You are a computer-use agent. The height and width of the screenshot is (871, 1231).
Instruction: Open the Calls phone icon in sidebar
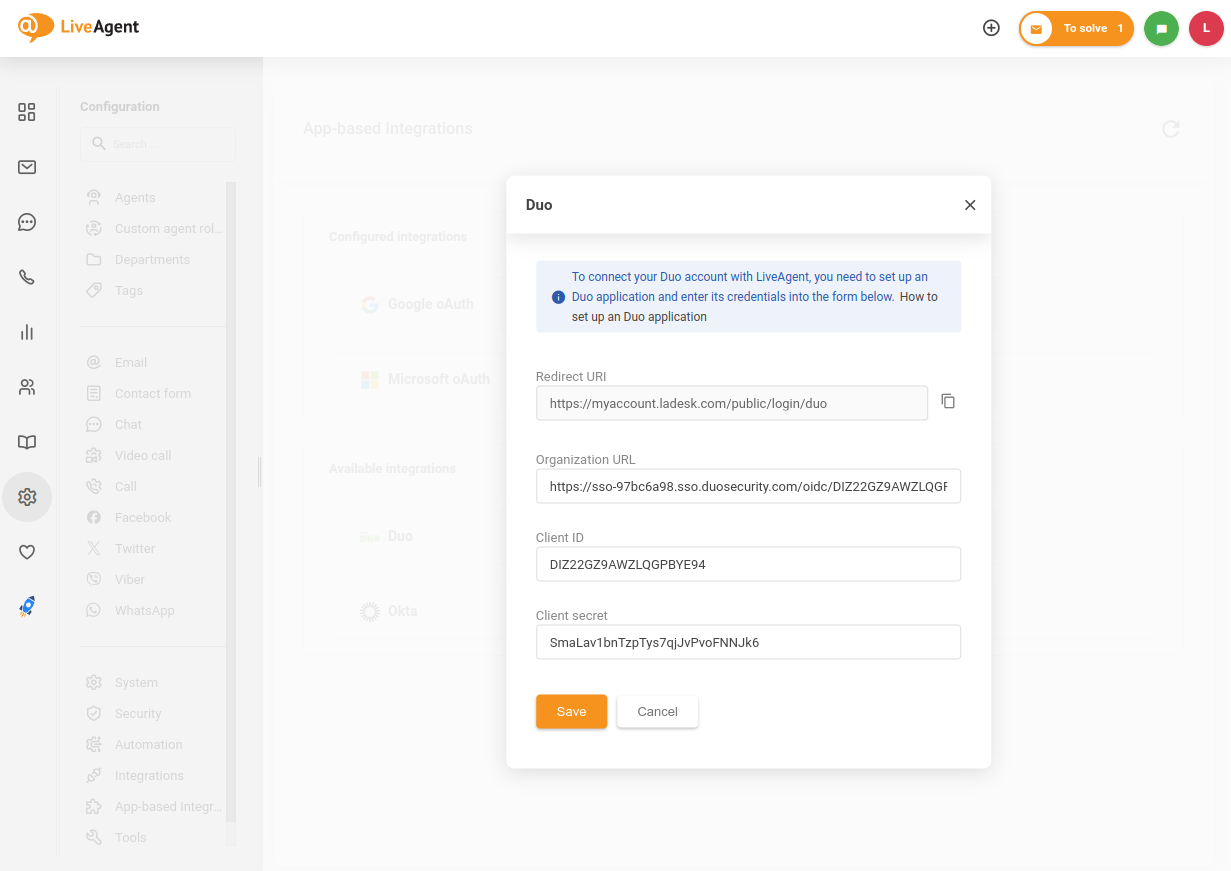click(x=27, y=277)
